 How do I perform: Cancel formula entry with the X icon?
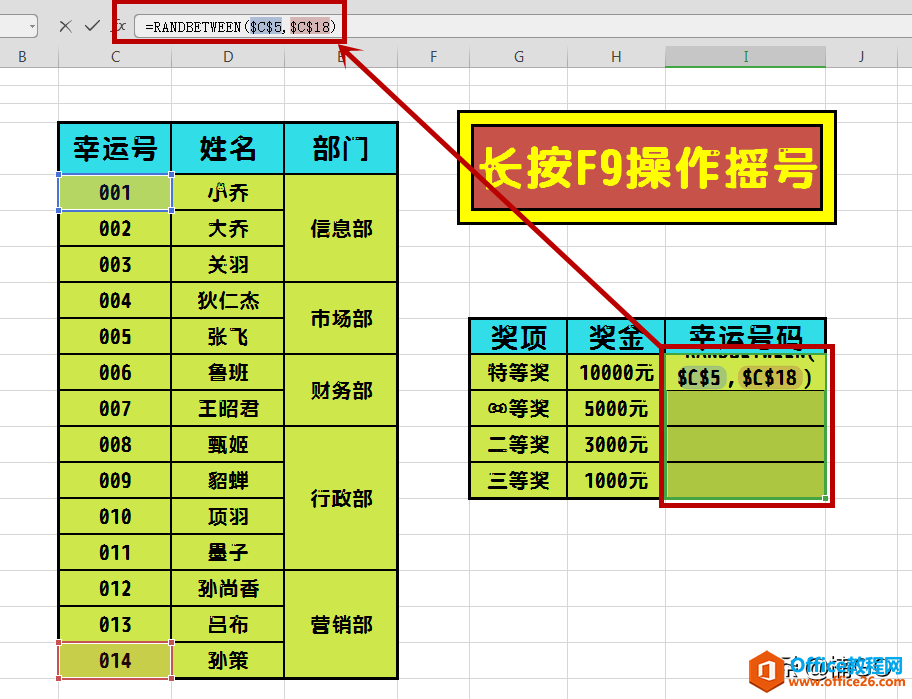(66, 26)
